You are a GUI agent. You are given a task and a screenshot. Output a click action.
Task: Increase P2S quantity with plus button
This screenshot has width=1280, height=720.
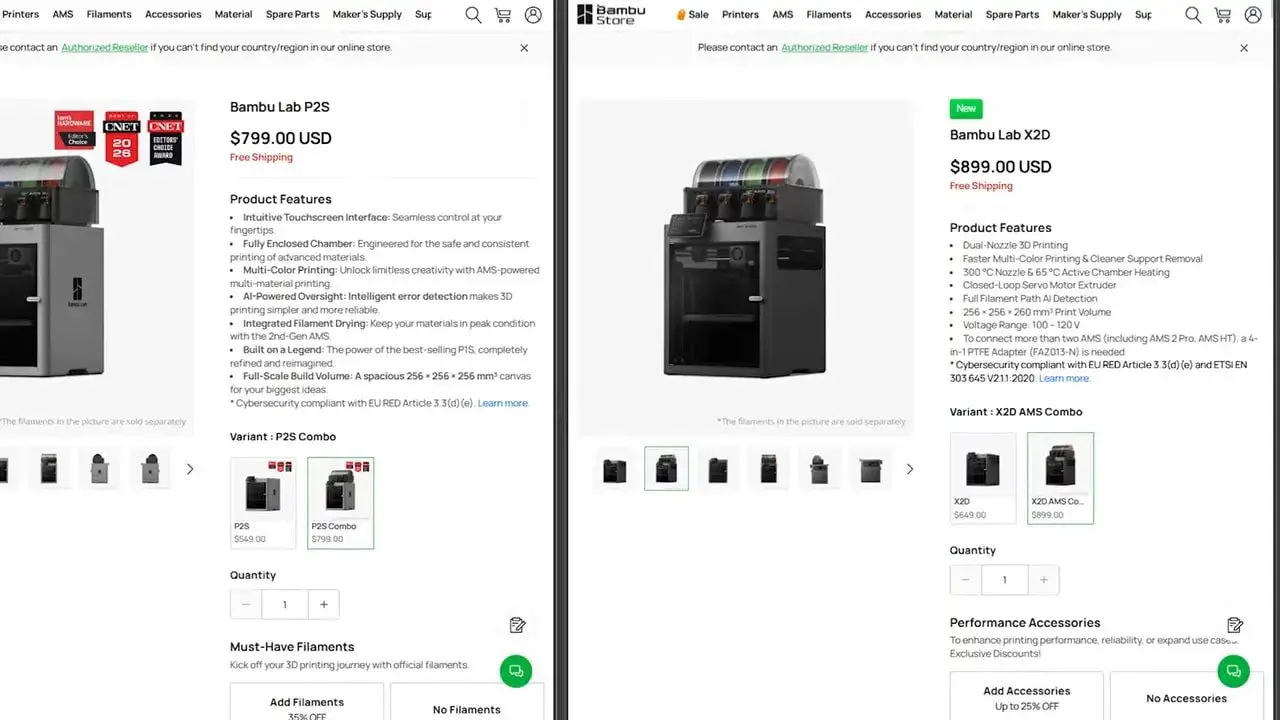tap(324, 604)
